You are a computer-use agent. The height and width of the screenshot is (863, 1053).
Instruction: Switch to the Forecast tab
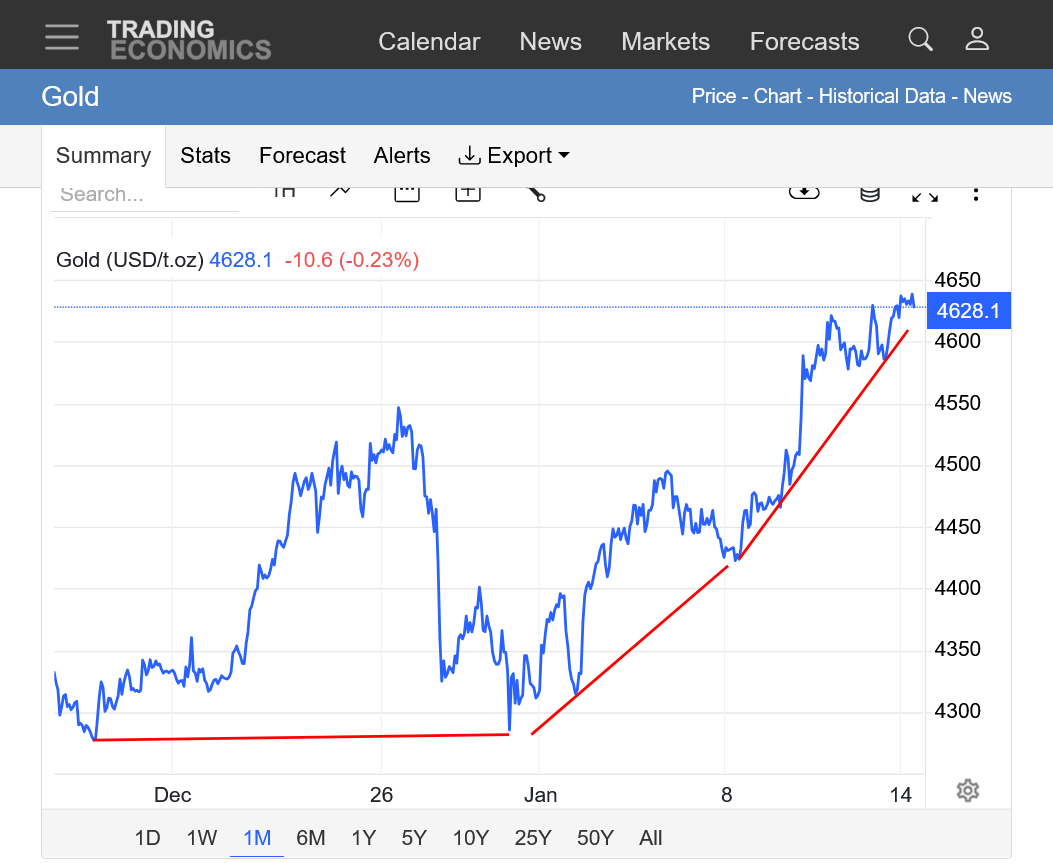coord(302,156)
